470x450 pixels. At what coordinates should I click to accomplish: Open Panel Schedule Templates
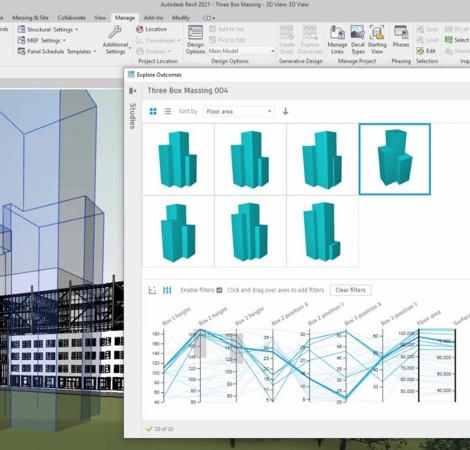tap(56, 51)
